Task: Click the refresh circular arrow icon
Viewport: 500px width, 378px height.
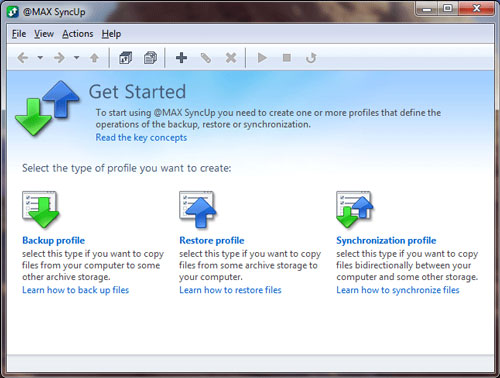Action: click(x=311, y=58)
